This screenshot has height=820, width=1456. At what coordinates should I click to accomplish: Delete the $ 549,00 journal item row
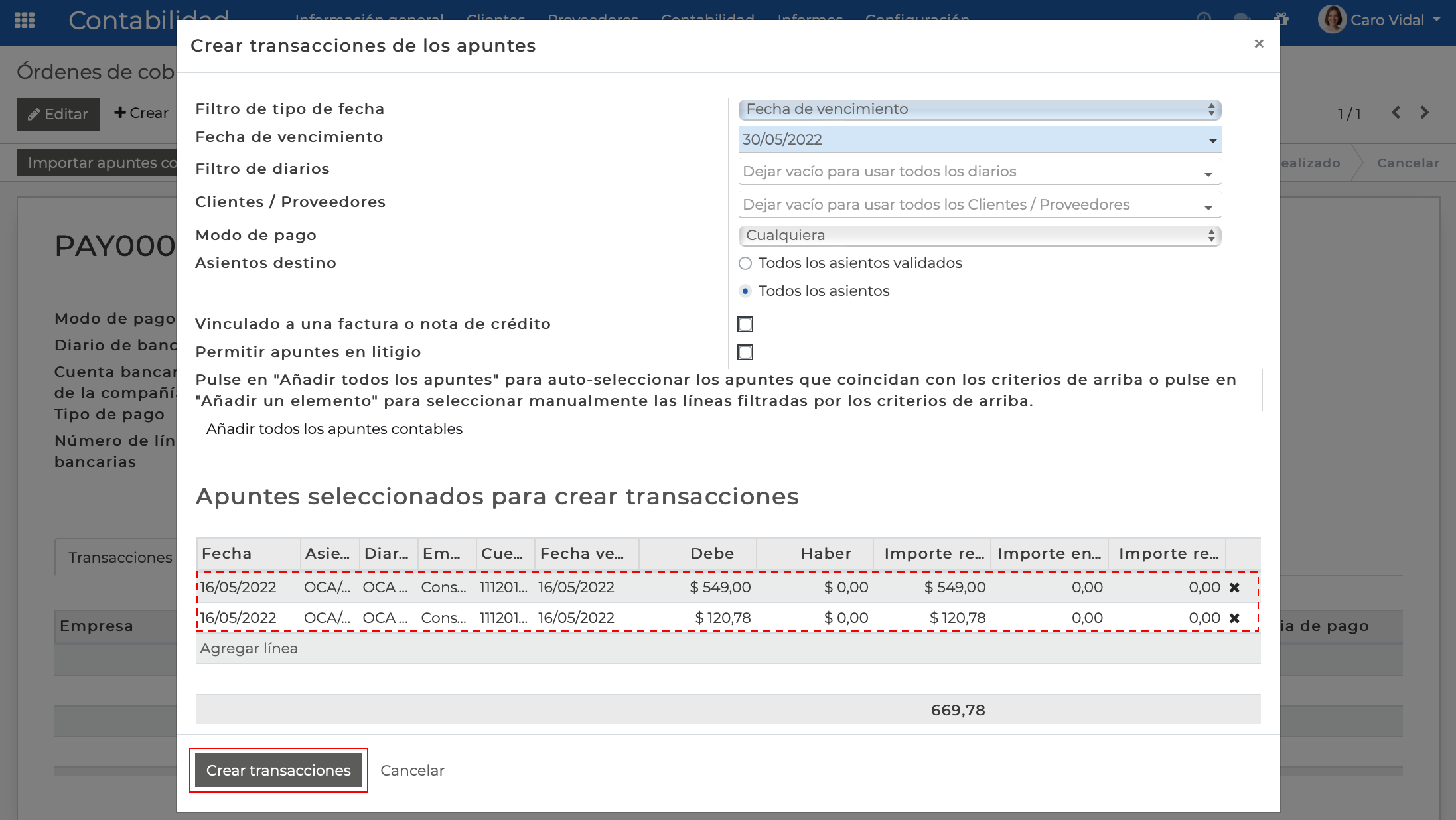[x=1234, y=588]
